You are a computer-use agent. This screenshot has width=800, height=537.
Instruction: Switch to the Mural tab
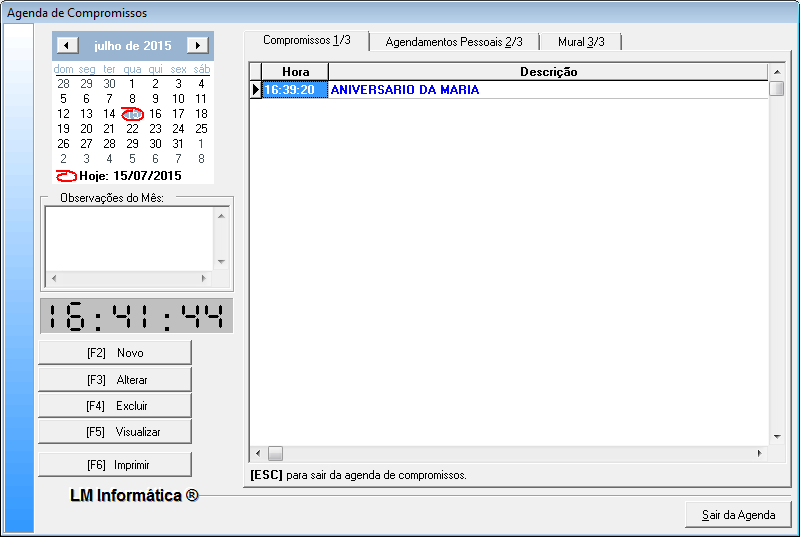coord(580,42)
